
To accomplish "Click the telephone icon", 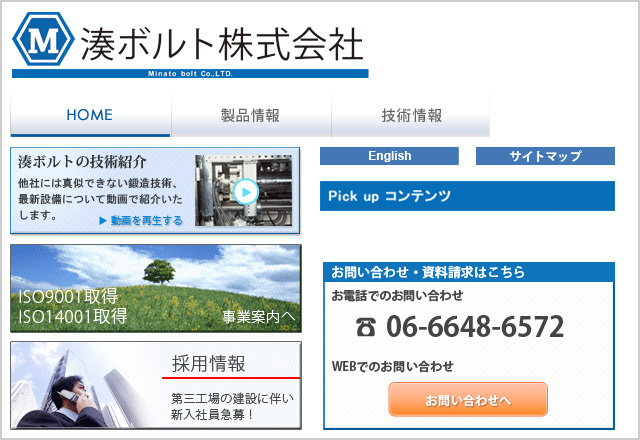I will [x=366, y=327].
